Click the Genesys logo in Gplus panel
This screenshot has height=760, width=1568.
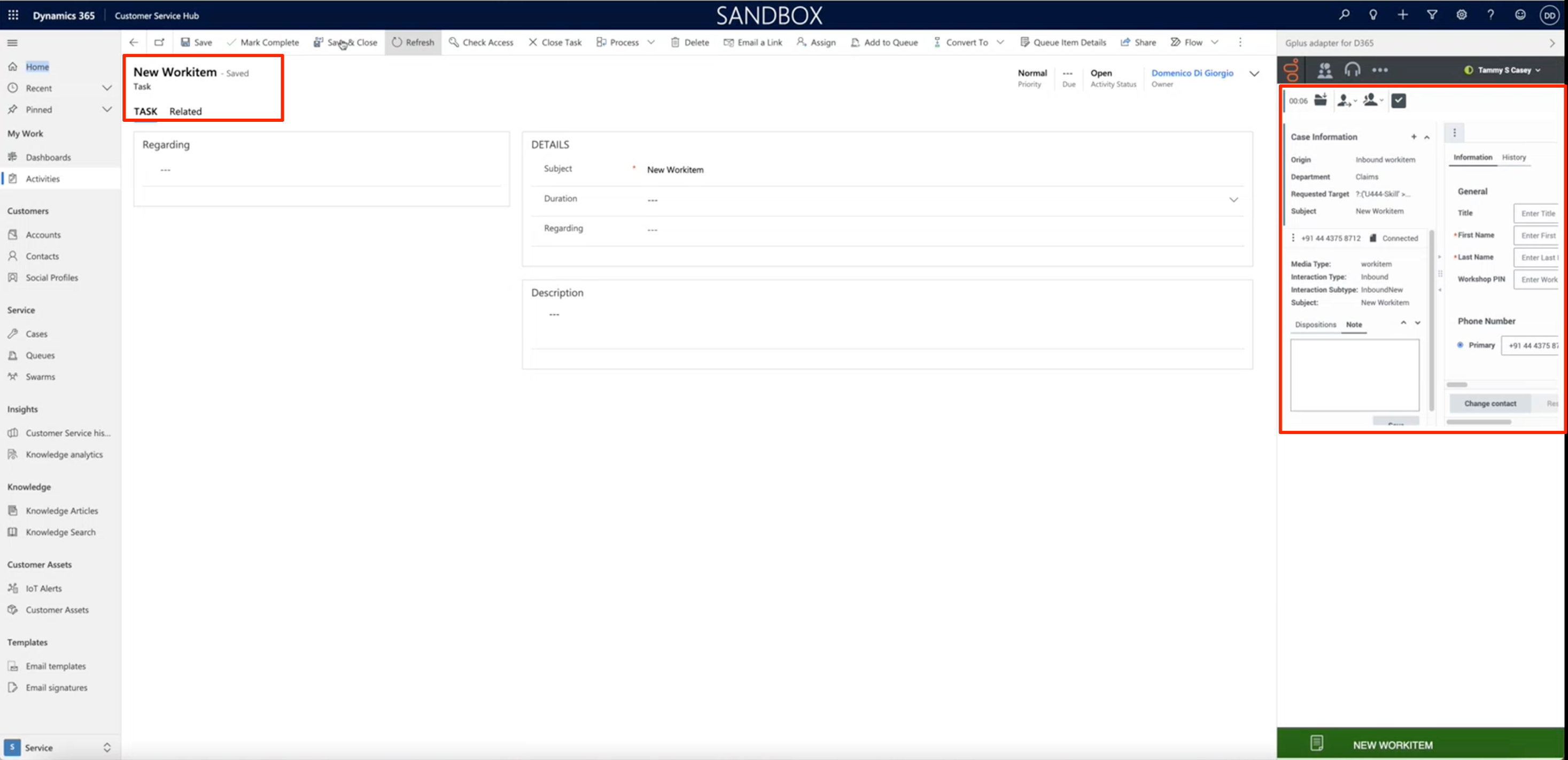(x=1291, y=70)
